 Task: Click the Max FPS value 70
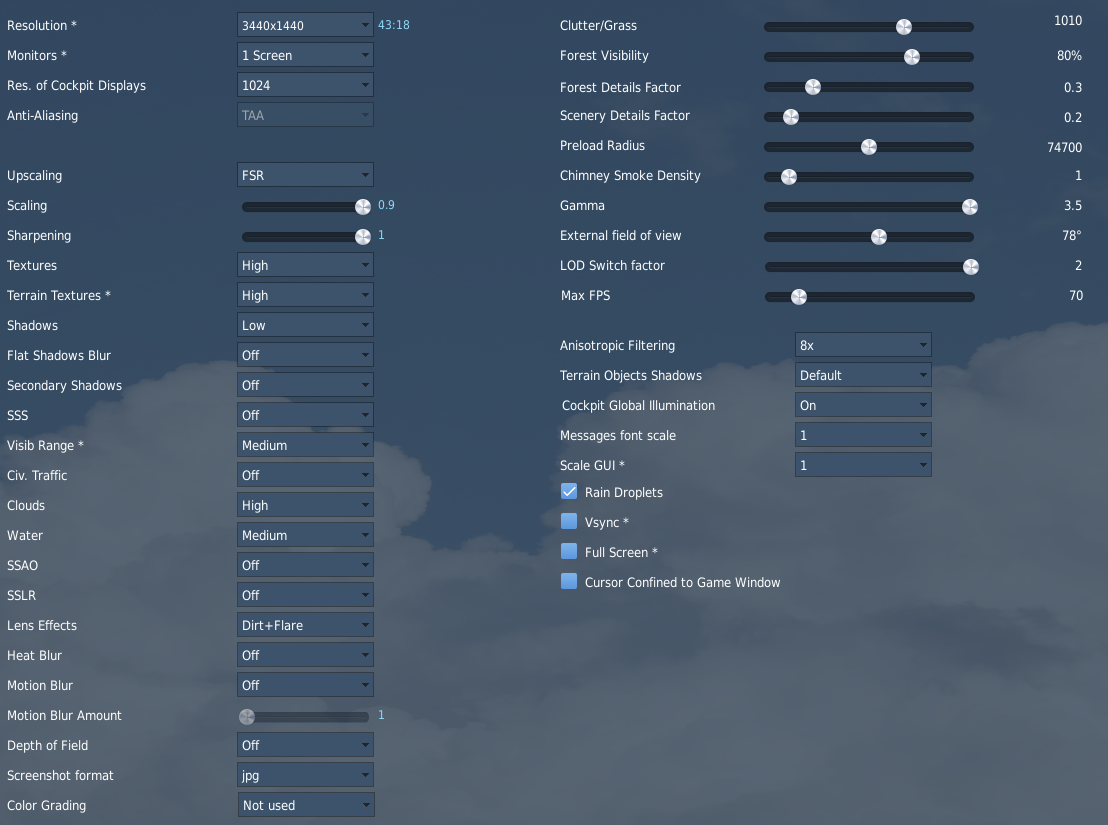pyautogui.click(x=1075, y=295)
